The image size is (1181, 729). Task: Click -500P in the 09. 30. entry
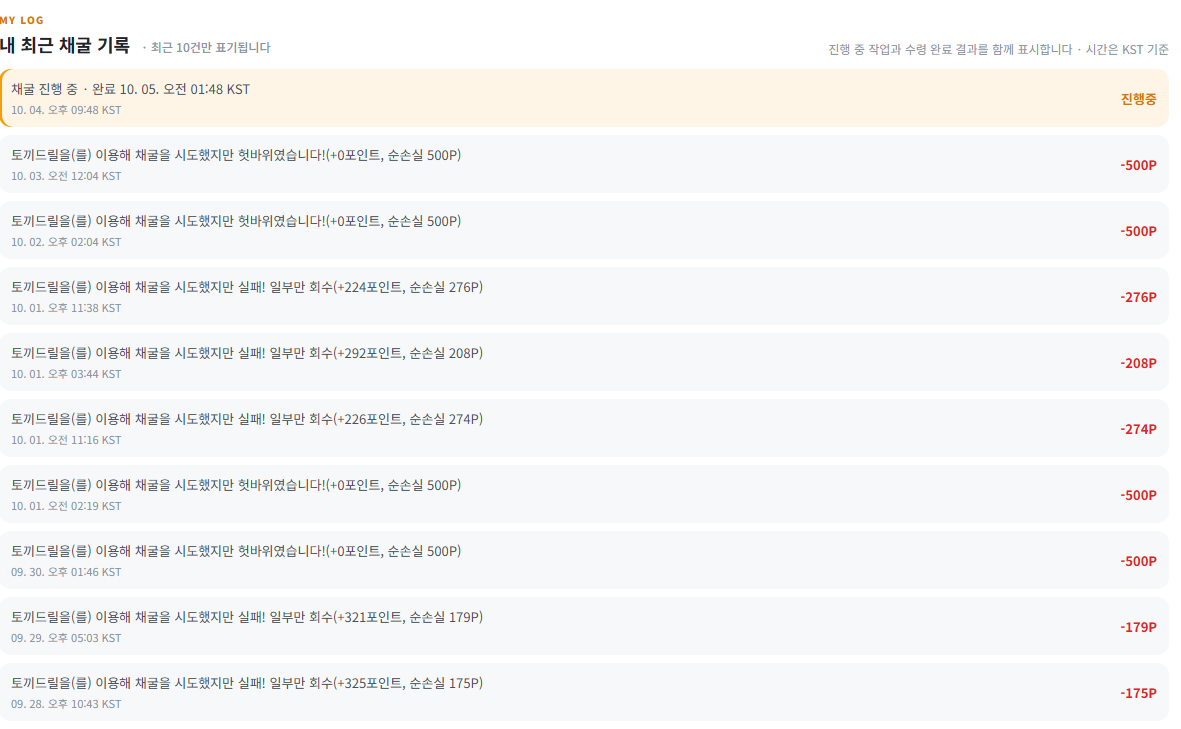point(1138,561)
